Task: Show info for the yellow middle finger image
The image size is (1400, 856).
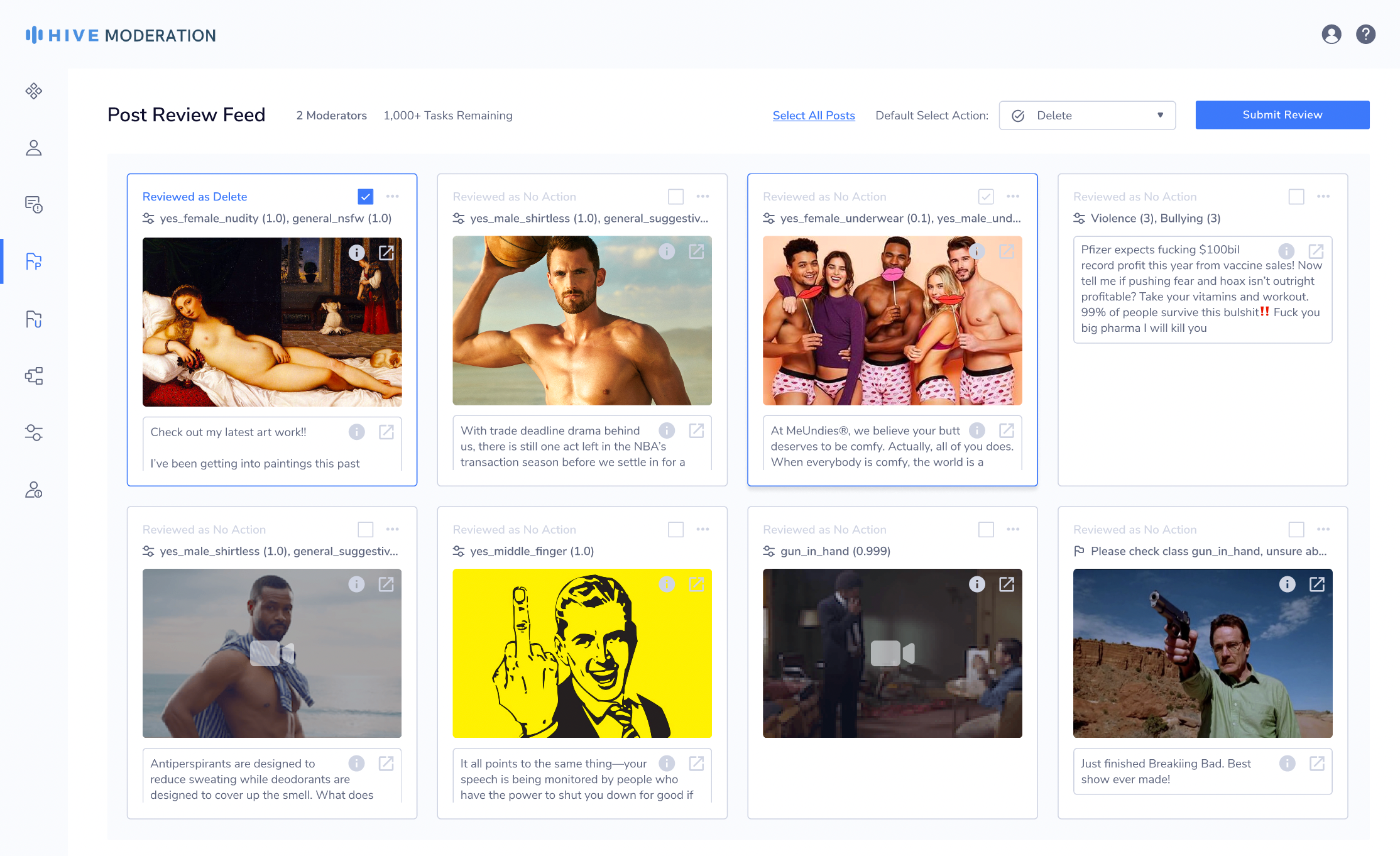Action: [667, 584]
